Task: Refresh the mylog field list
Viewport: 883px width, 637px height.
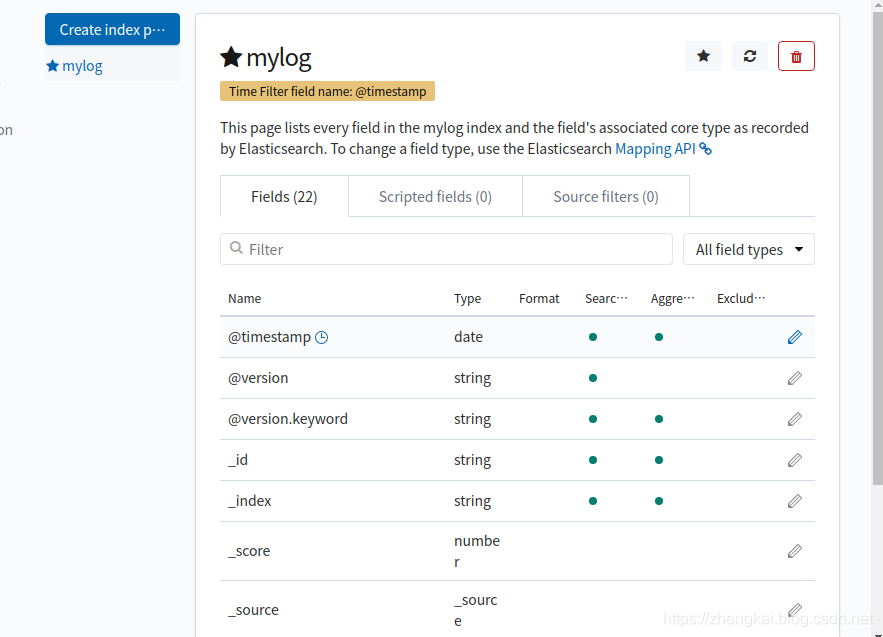Action: 750,56
